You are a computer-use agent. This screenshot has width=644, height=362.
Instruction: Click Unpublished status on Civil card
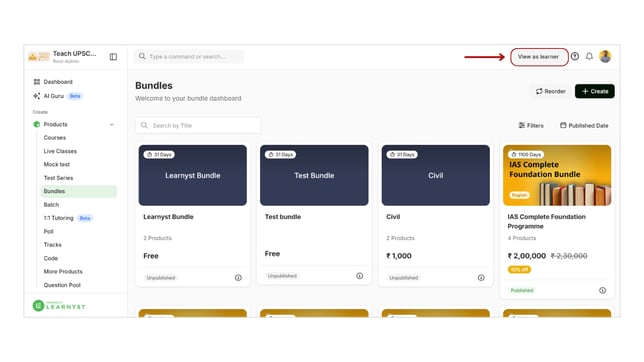pyautogui.click(x=404, y=278)
